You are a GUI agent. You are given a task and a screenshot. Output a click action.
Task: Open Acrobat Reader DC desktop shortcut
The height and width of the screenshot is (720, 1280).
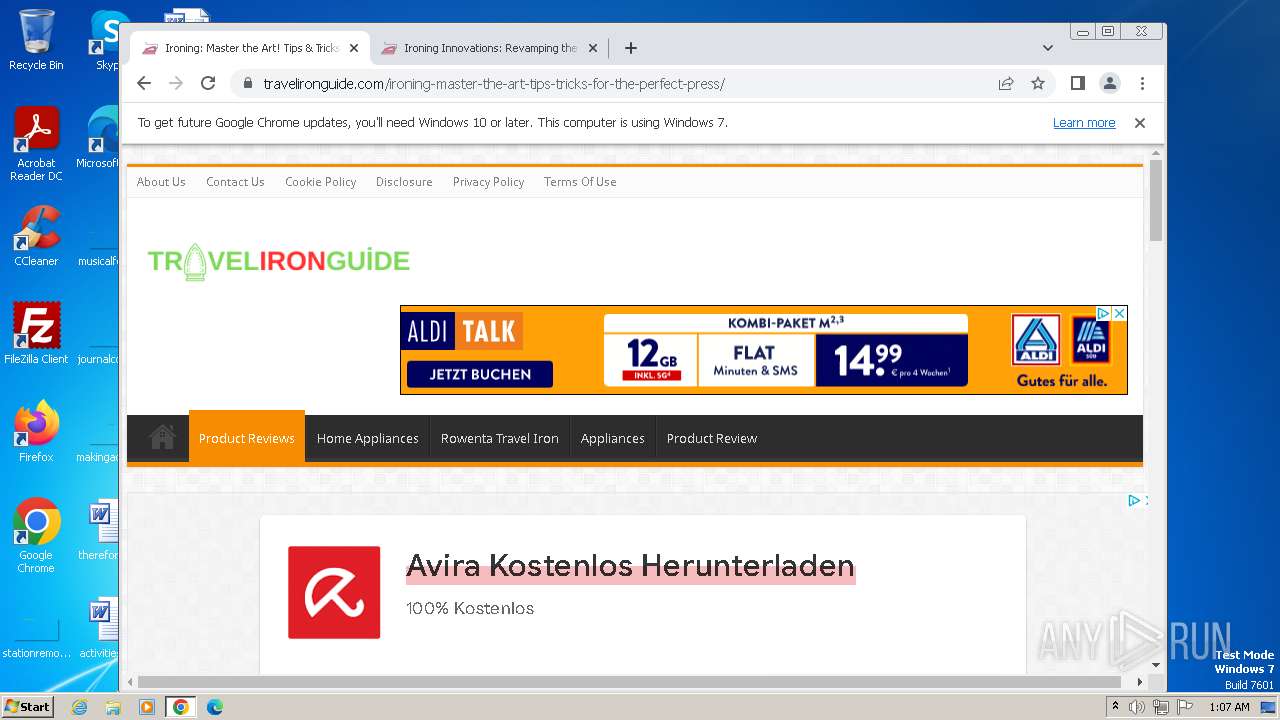pos(36,144)
